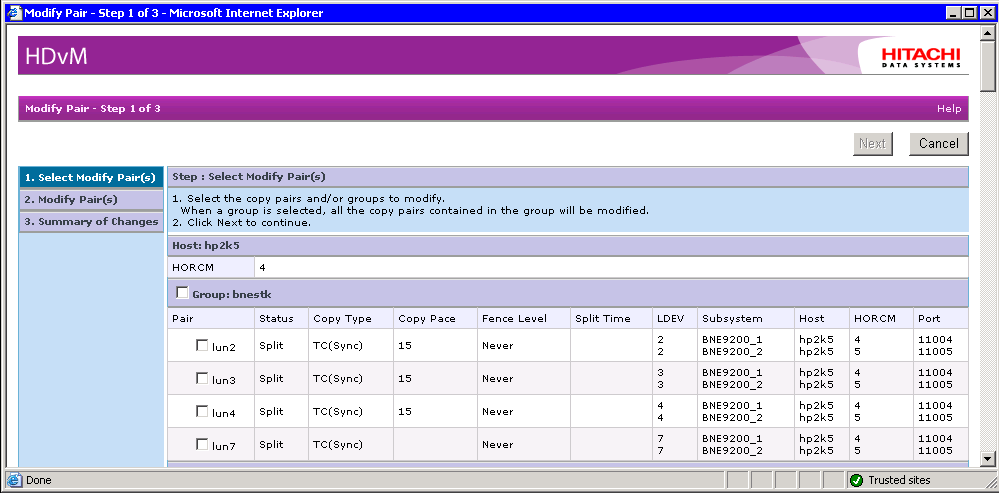Click the Done status bar text
Viewport: 999px width, 493px height.
click(39, 480)
